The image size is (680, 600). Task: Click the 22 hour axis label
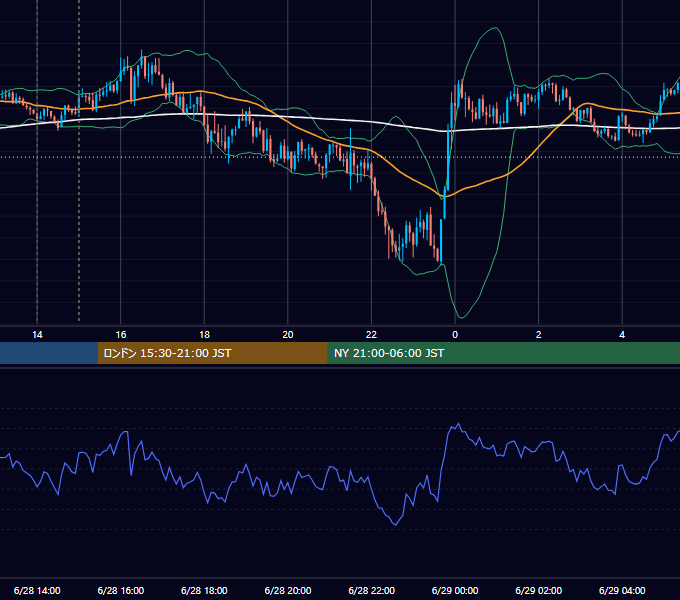(372, 335)
